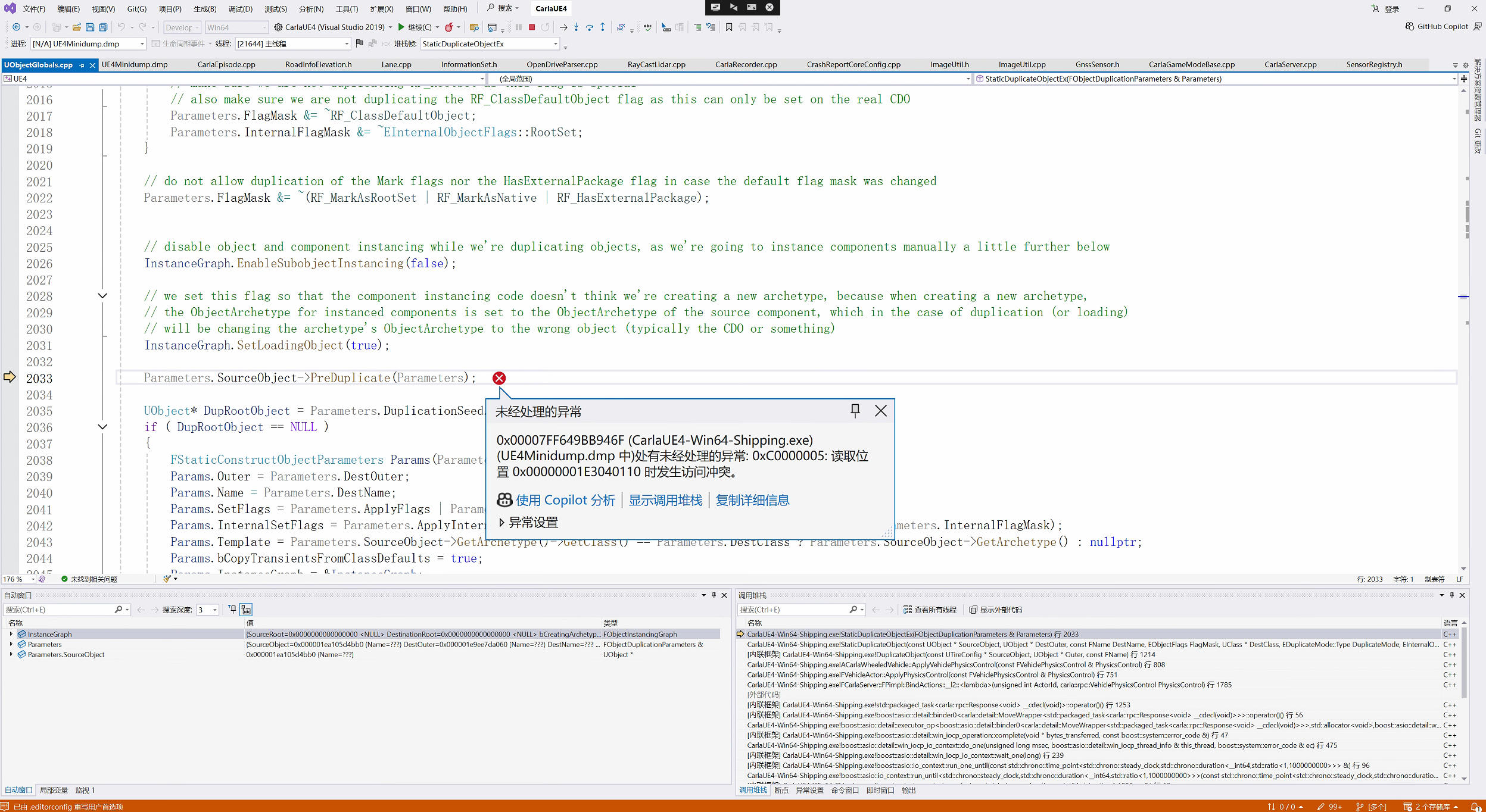This screenshot has height=812, width=1486.
Task: Open the 堆栈帧 StaticDuplicateObjectEx dropdown
Action: point(555,44)
